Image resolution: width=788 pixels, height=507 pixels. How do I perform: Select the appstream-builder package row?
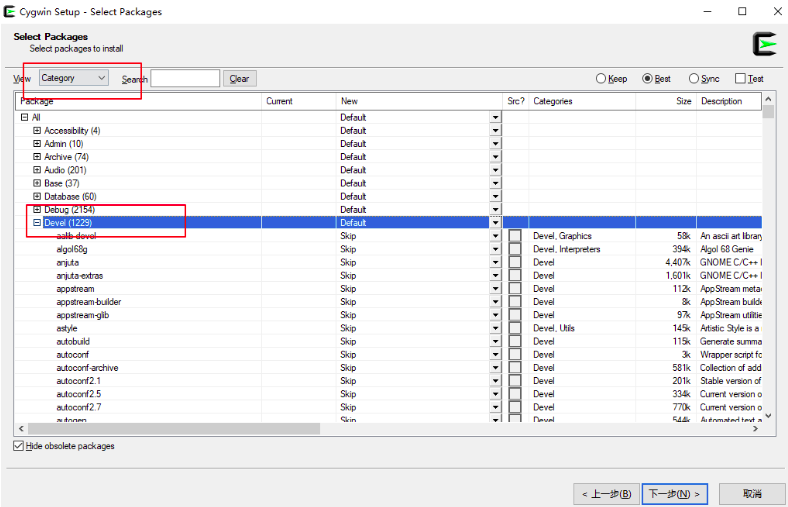[x=388, y=301]
